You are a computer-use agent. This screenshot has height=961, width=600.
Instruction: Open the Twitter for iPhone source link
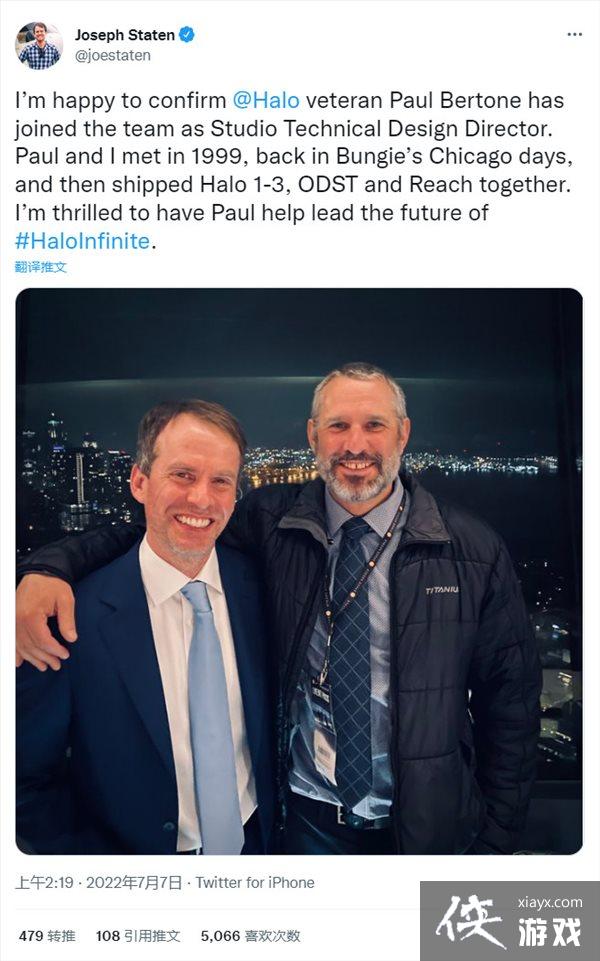click(255, 883)
